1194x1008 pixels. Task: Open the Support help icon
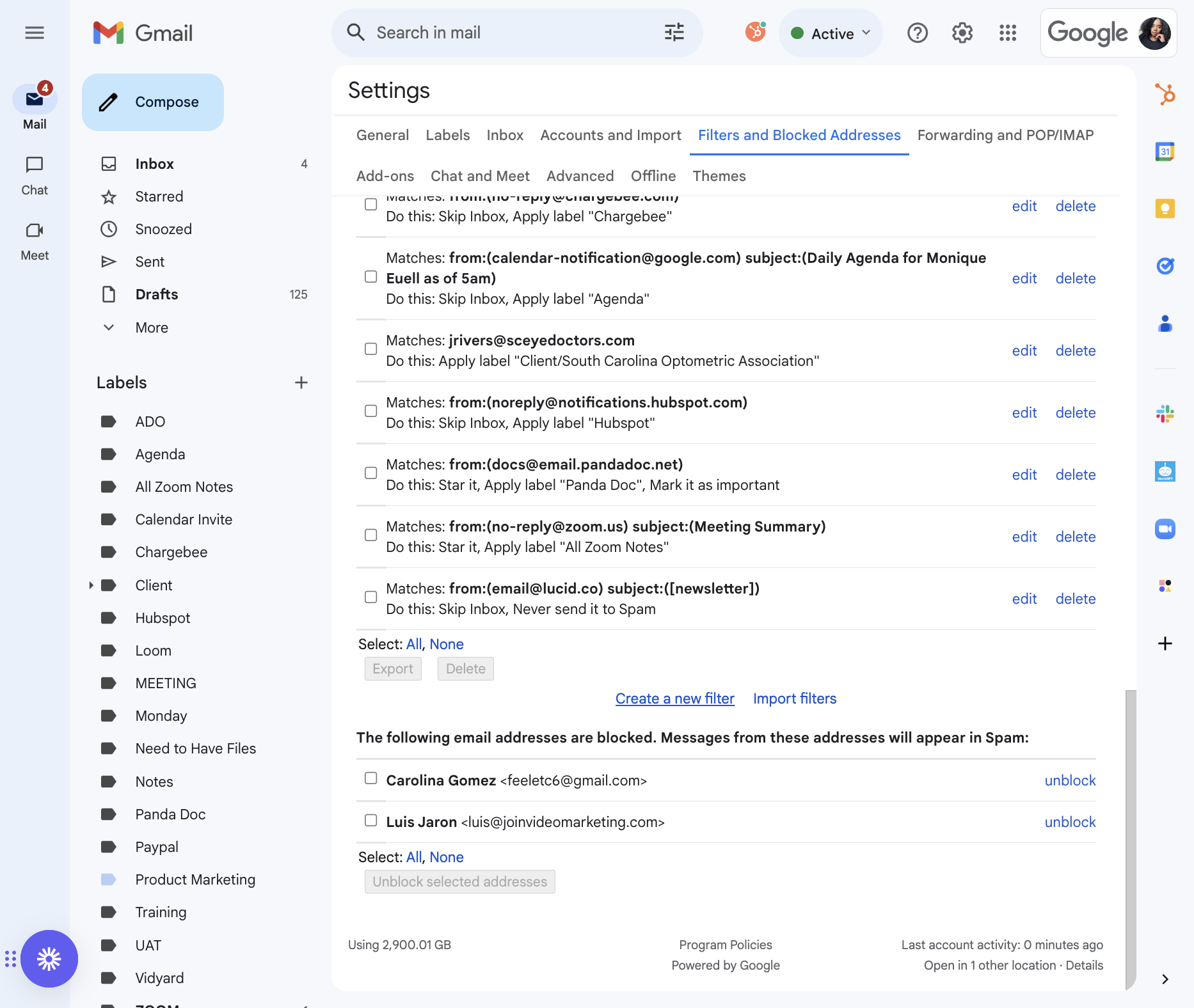click(x=917, y=33)
